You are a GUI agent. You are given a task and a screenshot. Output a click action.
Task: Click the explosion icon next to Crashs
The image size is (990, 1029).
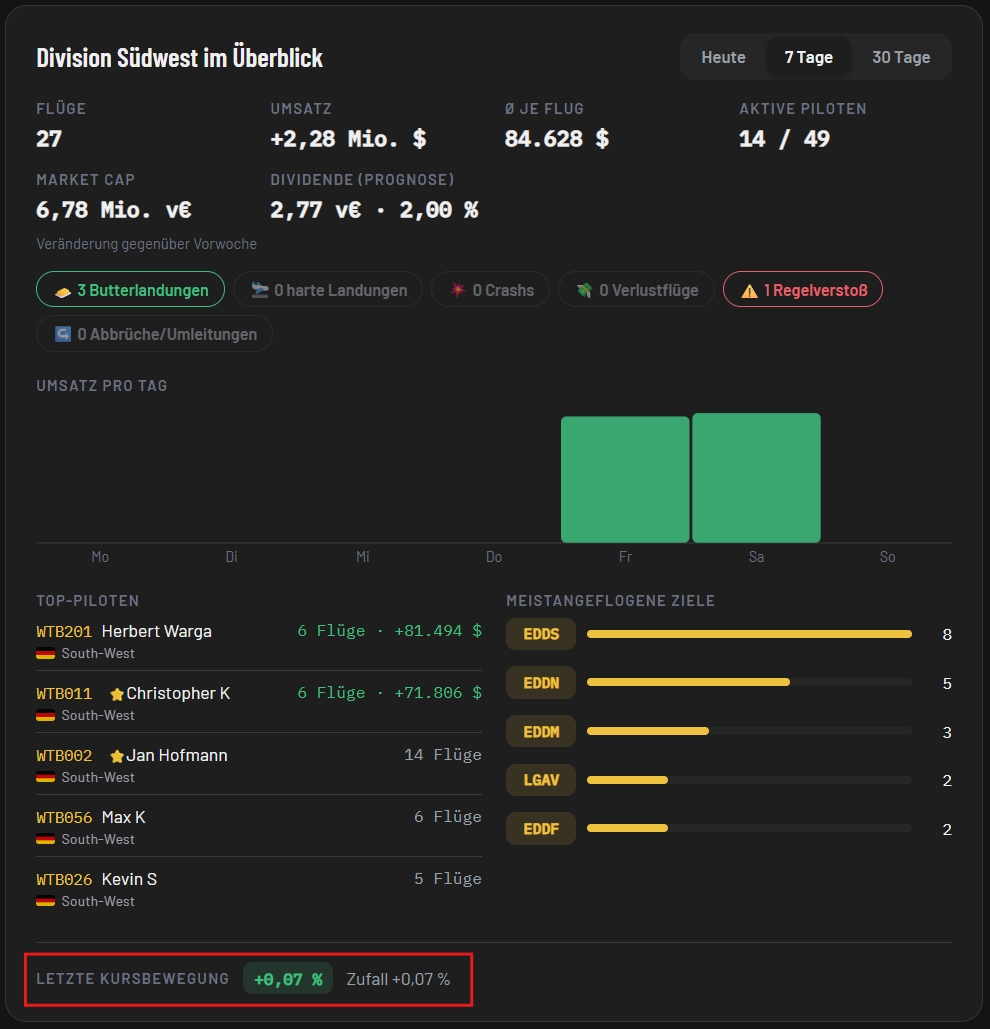(458, 290)
